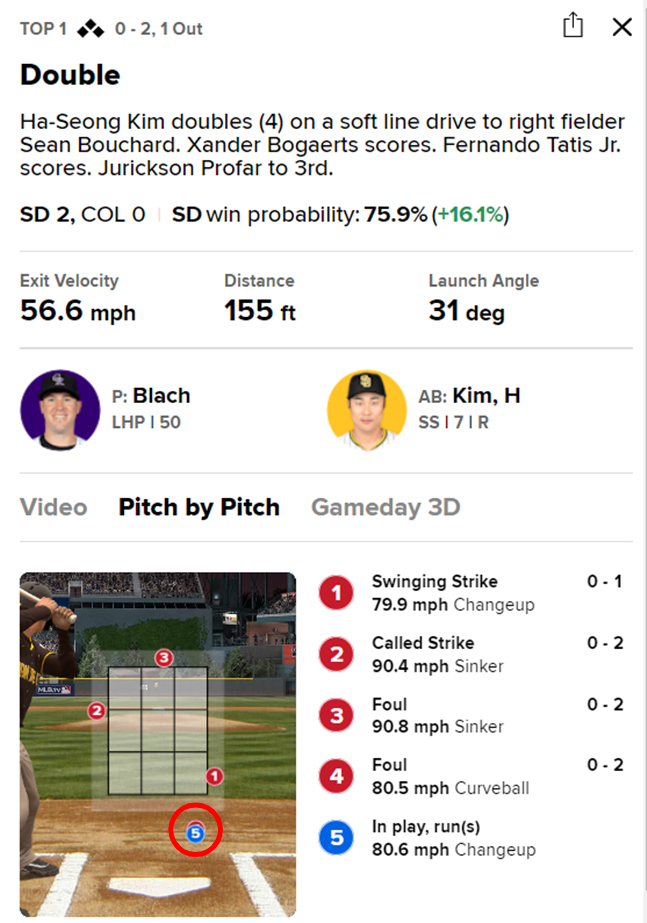Click batter Kim's headshot
Viewport: 647px width, 923px height.
point(367,411)
